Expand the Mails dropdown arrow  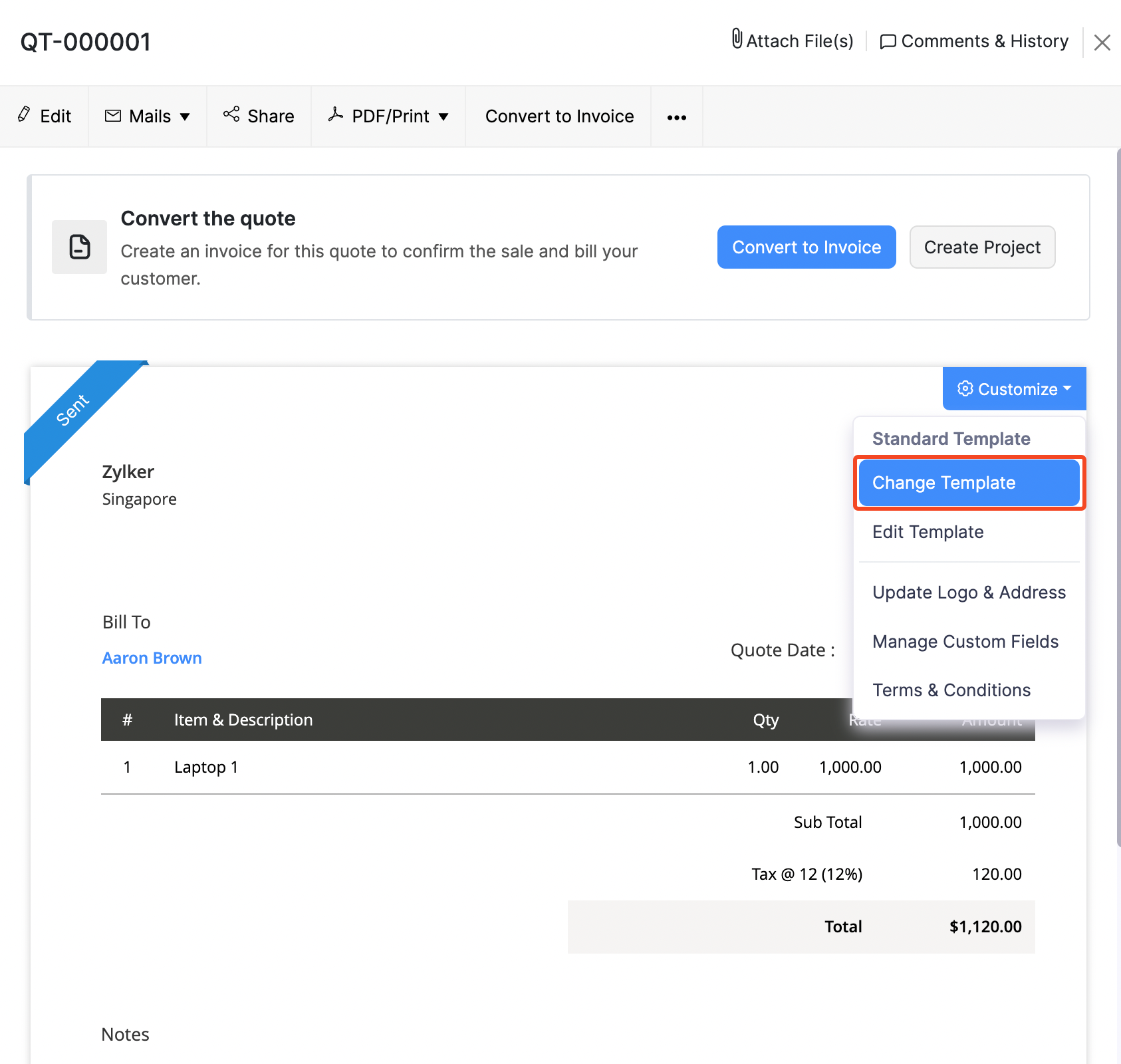coord(186,117)
